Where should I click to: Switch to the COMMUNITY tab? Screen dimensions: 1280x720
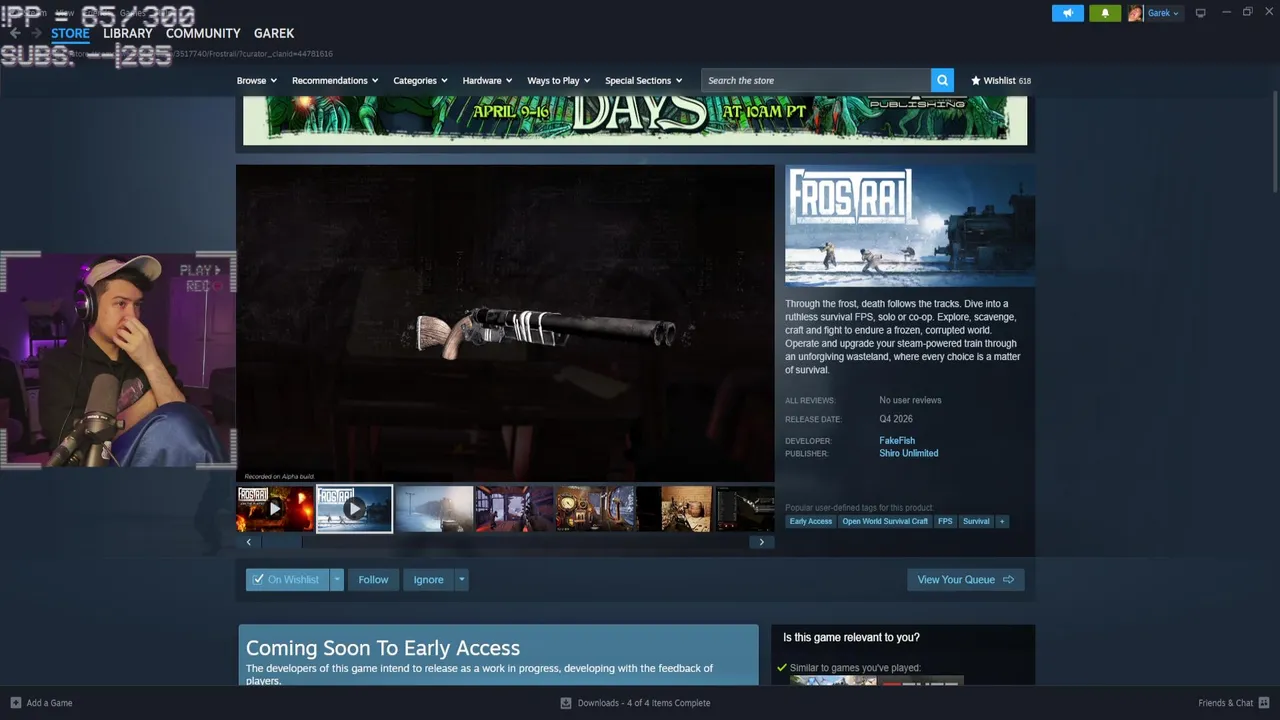pyautogui.click(x=203, y=33)
